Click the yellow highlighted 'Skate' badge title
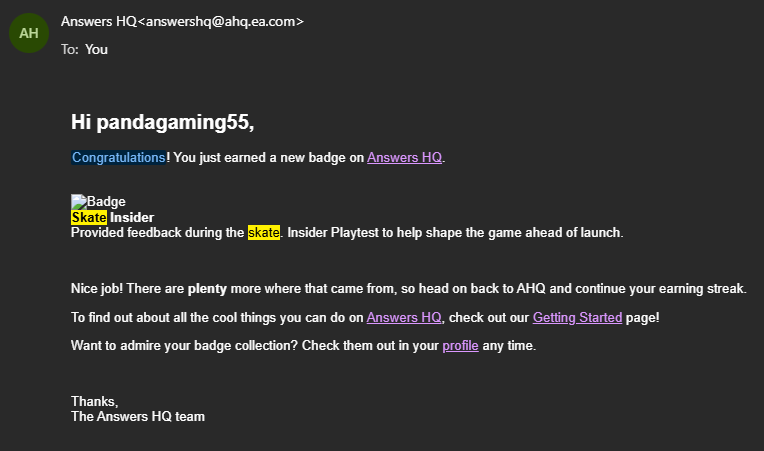This screenshot has height=451, width=764. point(89,217)
